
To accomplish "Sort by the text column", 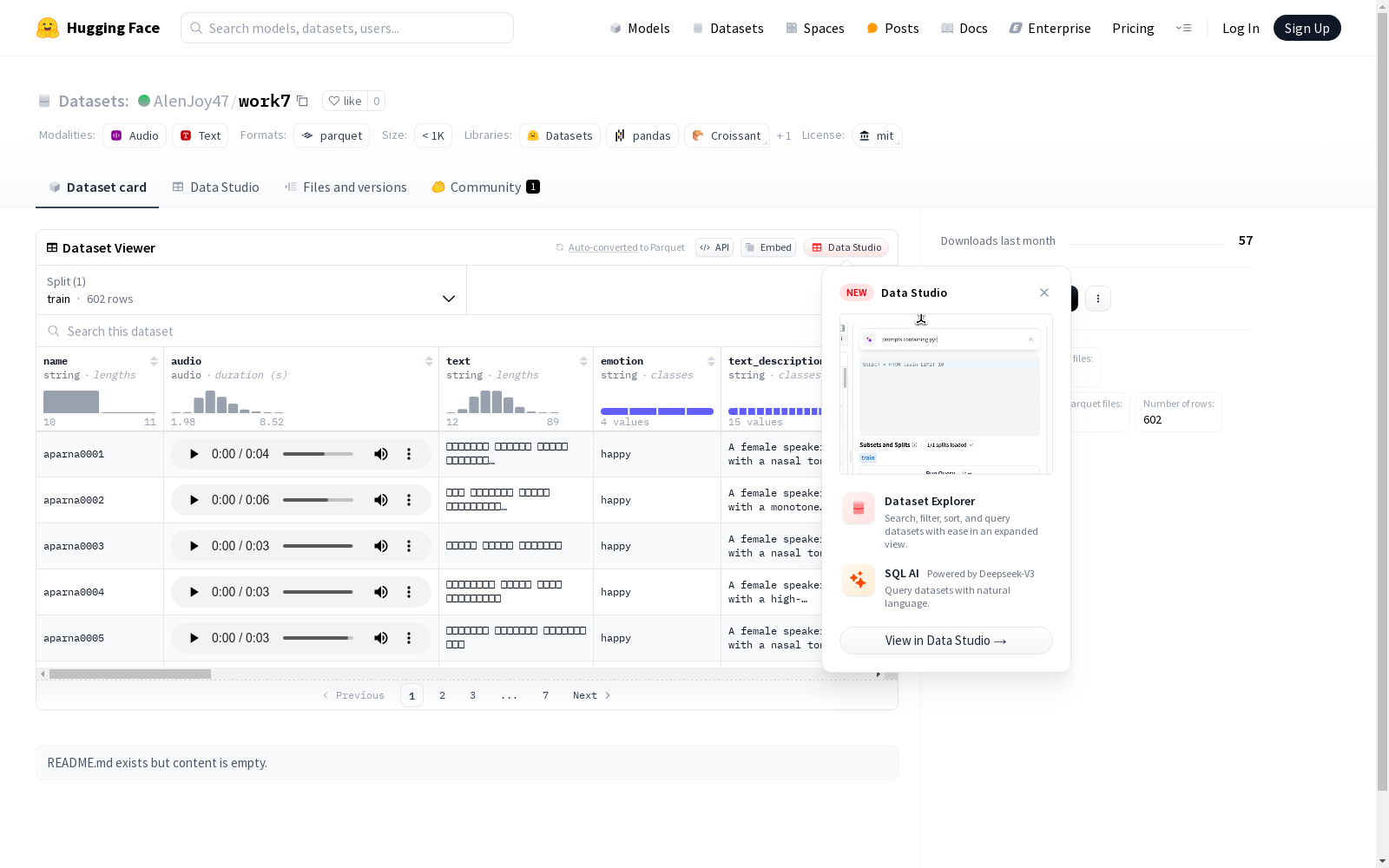I will click(x=583, y=361).
